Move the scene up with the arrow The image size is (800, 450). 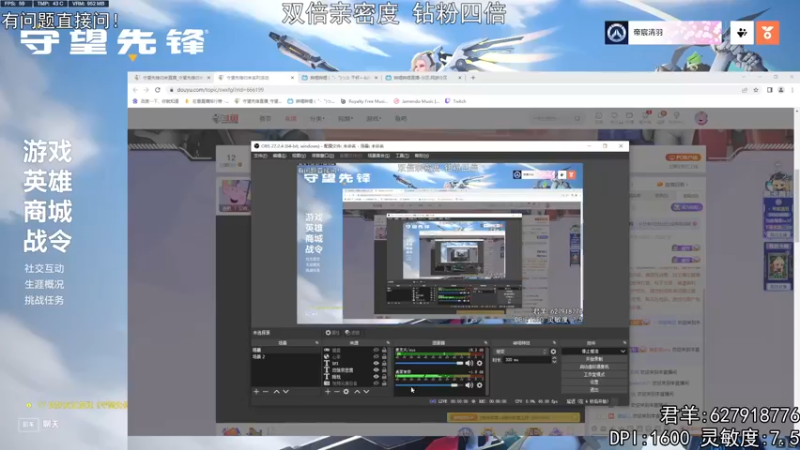pyautogui.click(x=277, y=392)
